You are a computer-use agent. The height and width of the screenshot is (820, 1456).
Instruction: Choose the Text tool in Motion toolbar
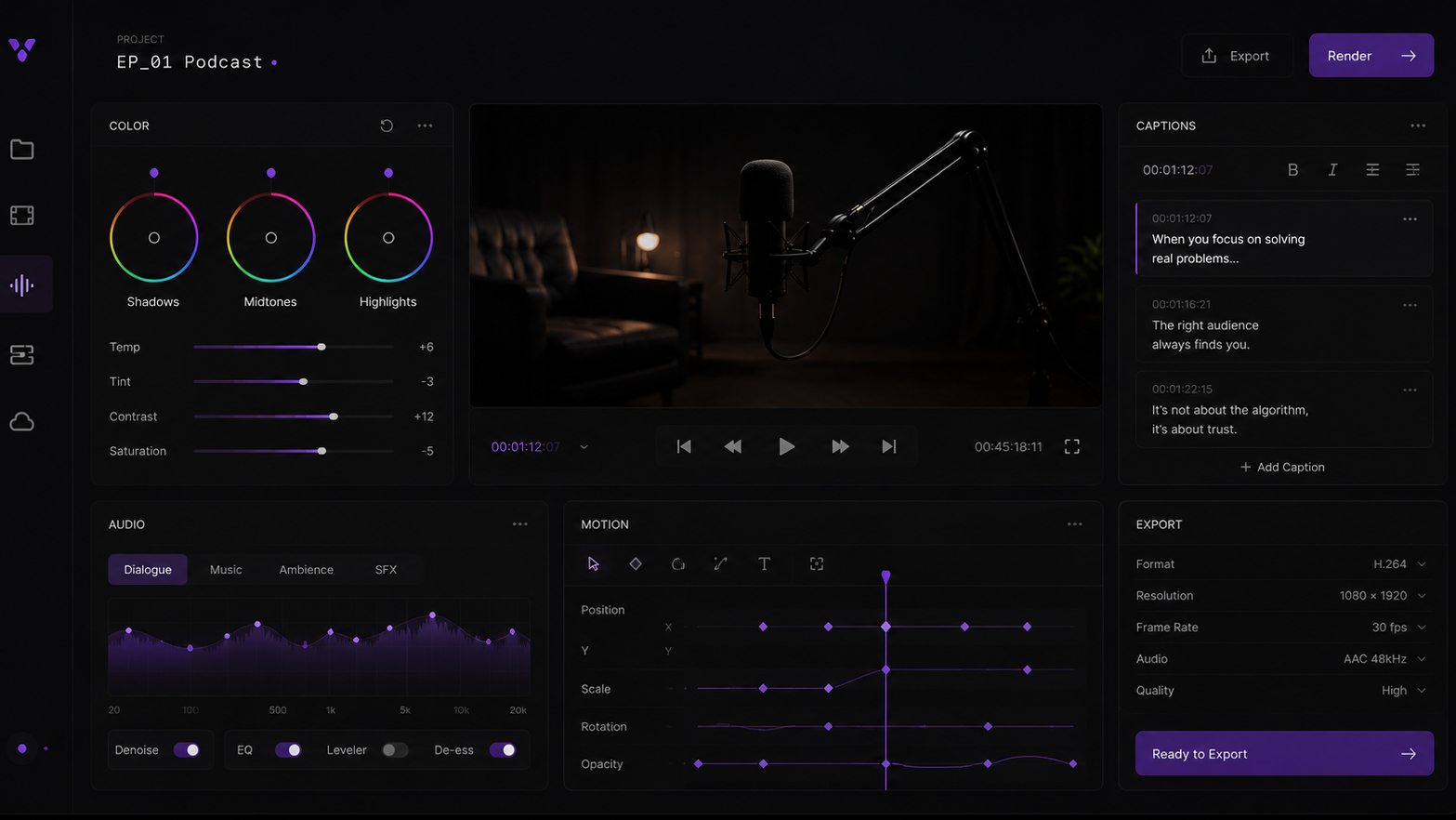click(x=764, y=563)
